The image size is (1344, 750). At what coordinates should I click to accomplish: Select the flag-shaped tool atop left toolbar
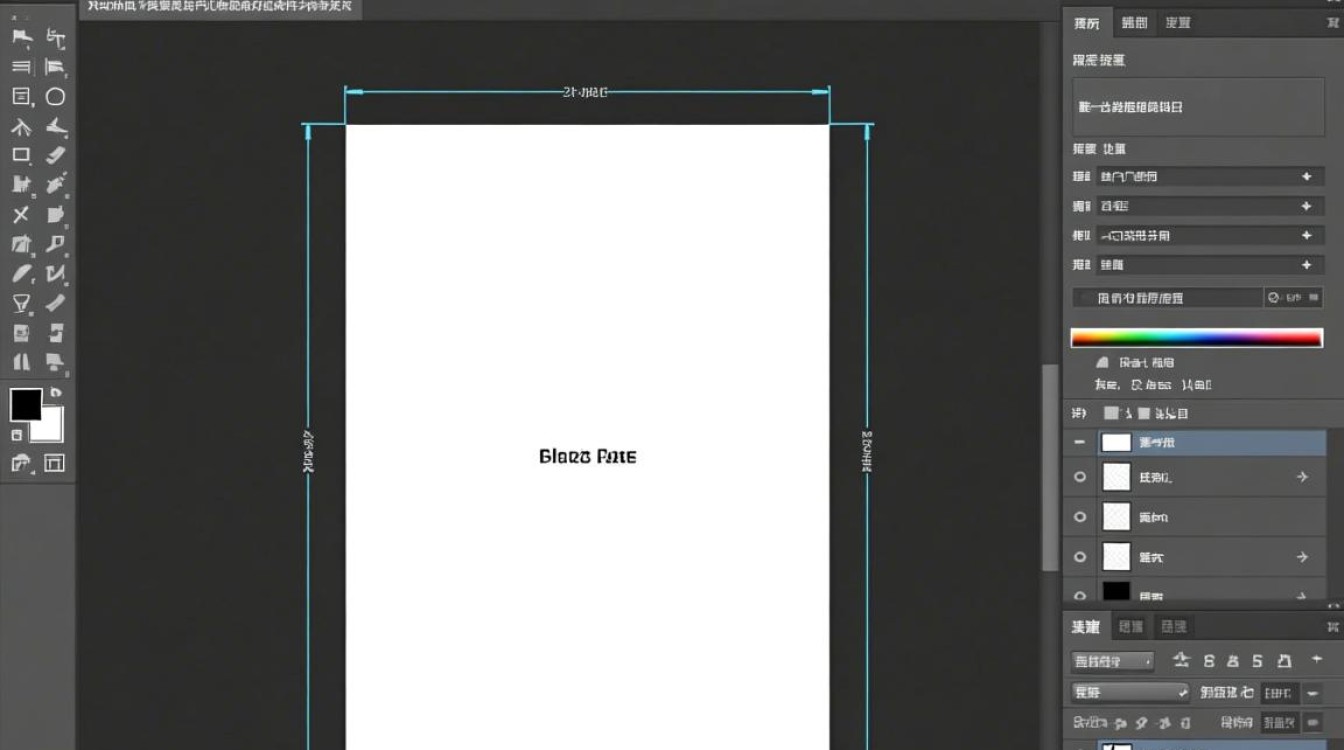pos(20,37)
